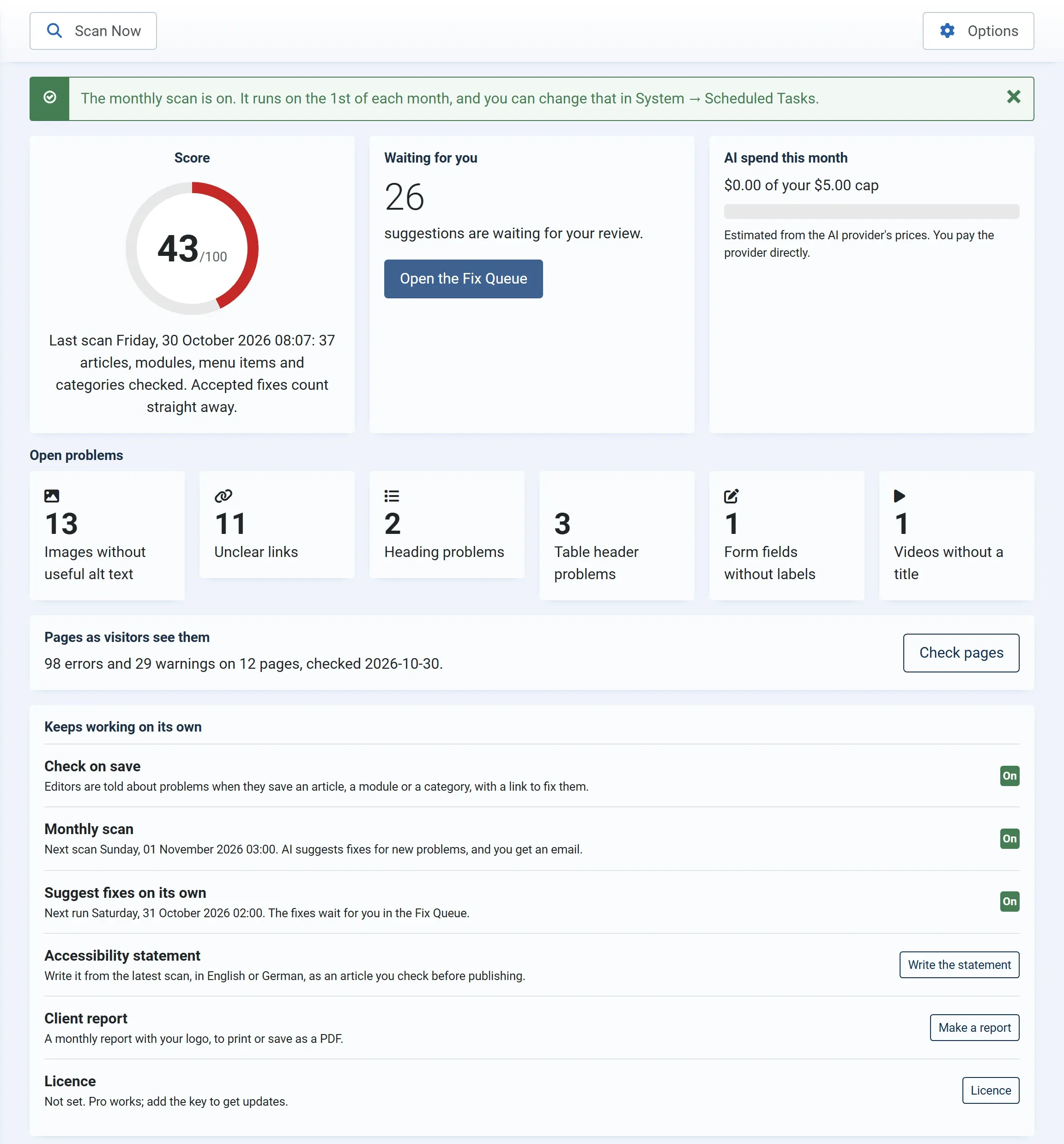
Task: Click the 'Monthly scan' heading
Action: tap(89, 829)
